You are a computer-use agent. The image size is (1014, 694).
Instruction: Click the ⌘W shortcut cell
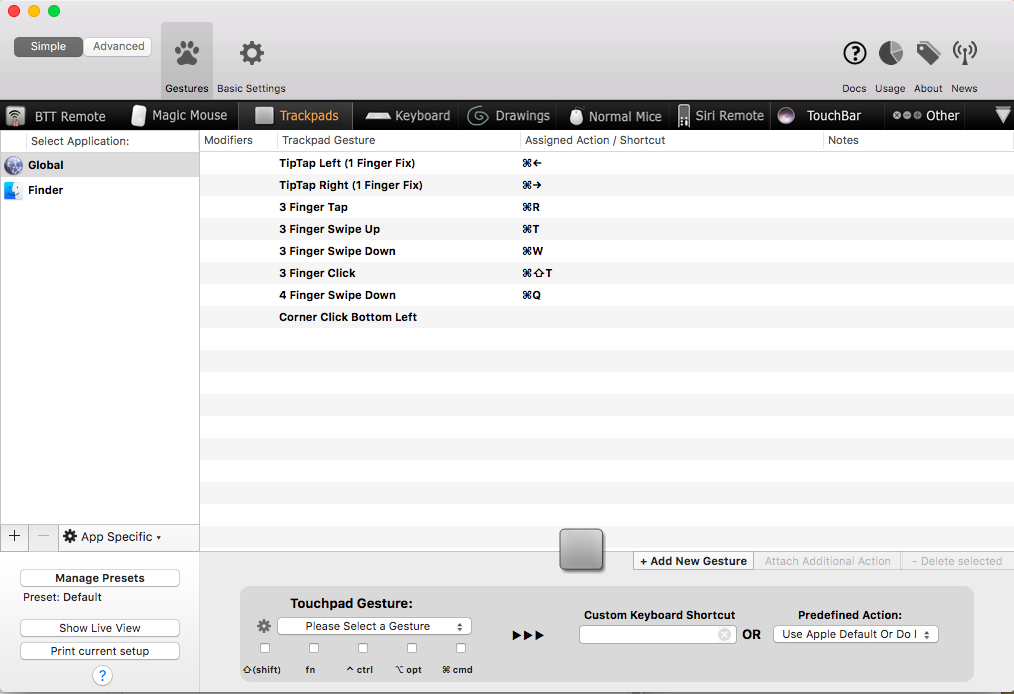coord(533,251)
